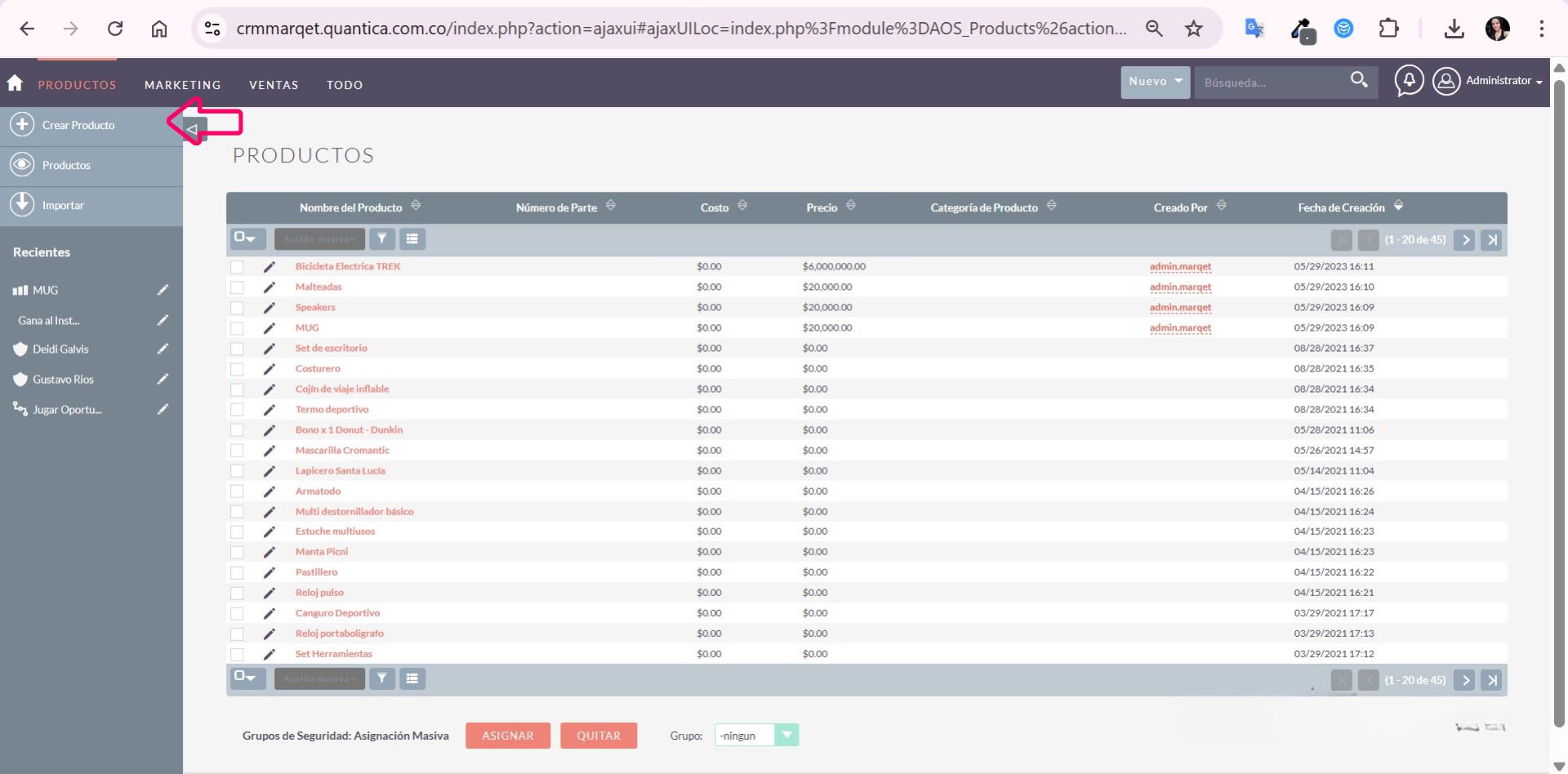Open the Nuevo dropdown
The height and width of the screenshot is (774, 1568).
1155,82
